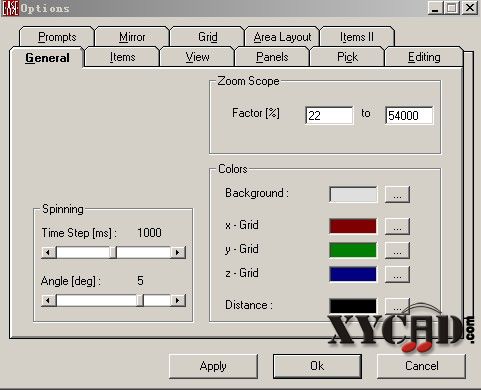This screenshot has width=481, height=390.
Task: Open the z-Grid color picker ellipsis button
Action: click(397, 274)
